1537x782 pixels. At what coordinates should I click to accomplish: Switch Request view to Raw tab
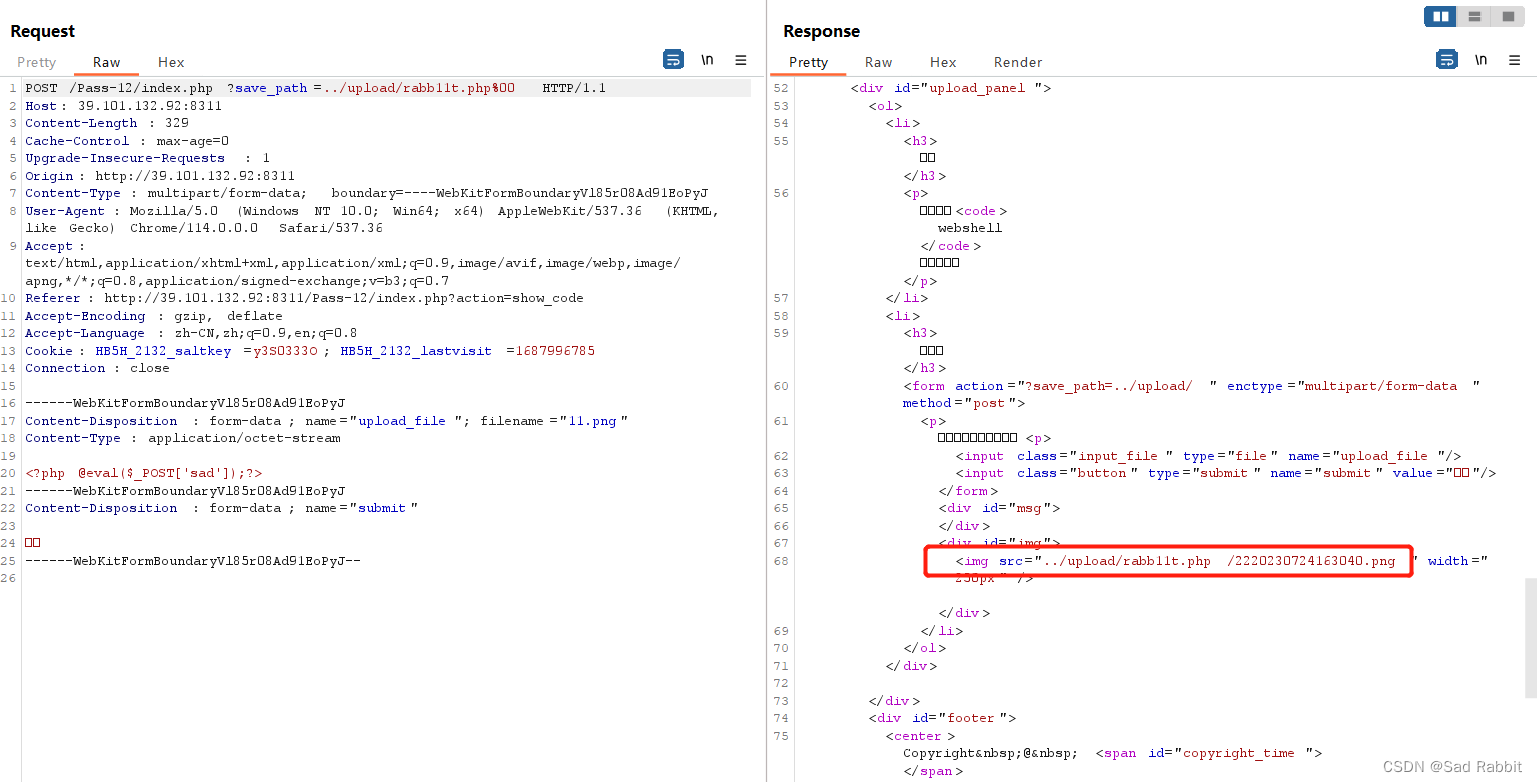pyautogui.click(x=107, y=62)
